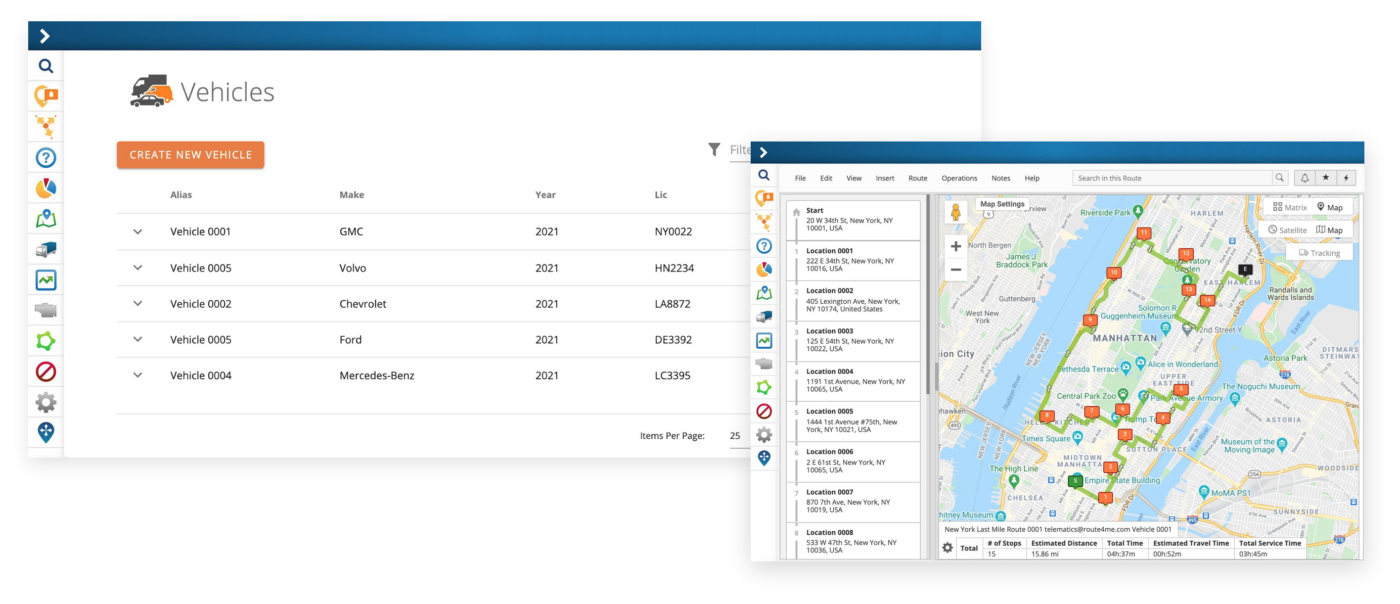Open the Insert menu
1400x604 pixels.
coord(885,178)
